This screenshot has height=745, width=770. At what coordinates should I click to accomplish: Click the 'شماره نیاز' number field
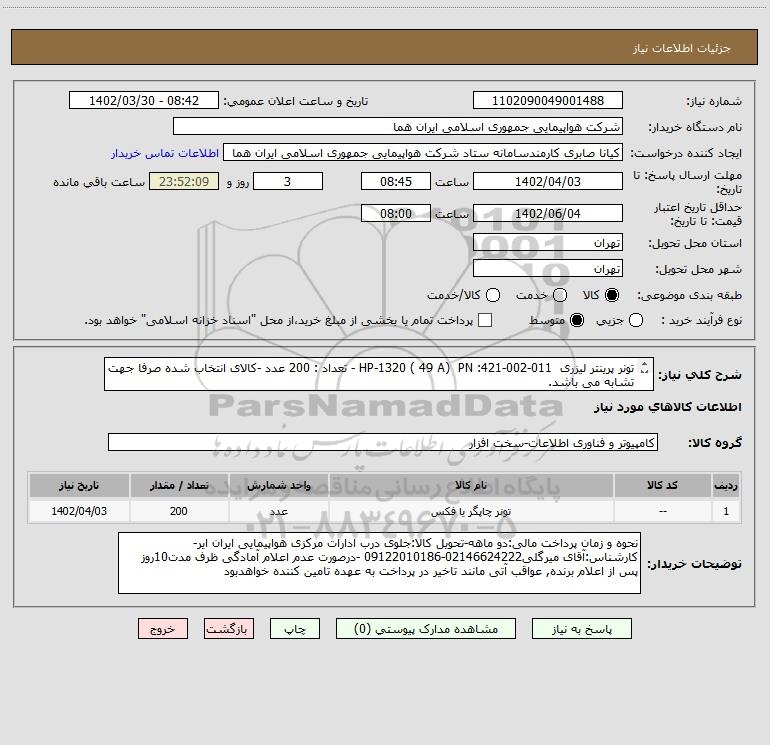[x=547, y=101]
